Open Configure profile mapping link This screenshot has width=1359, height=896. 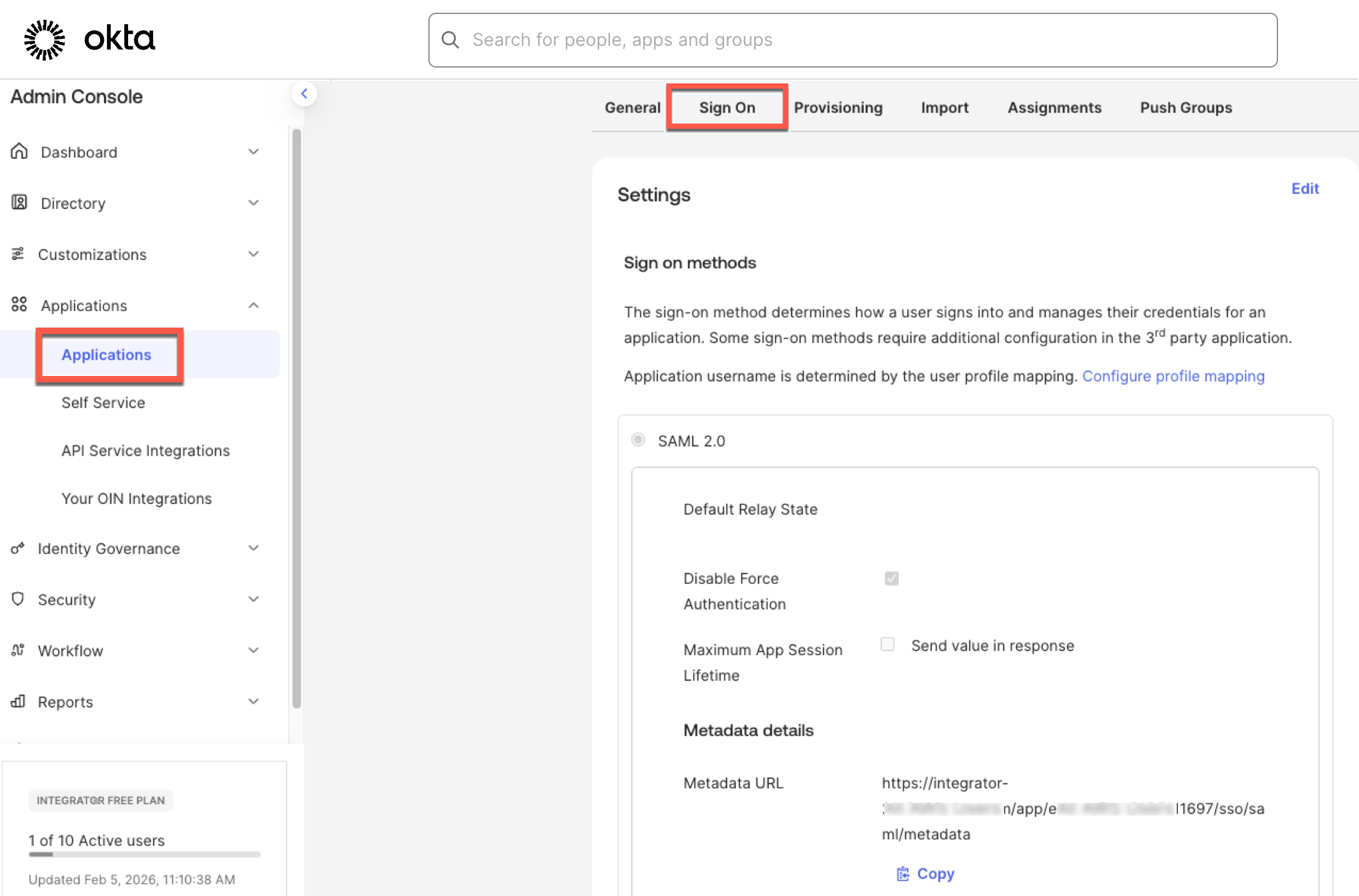coord(1173,376)
